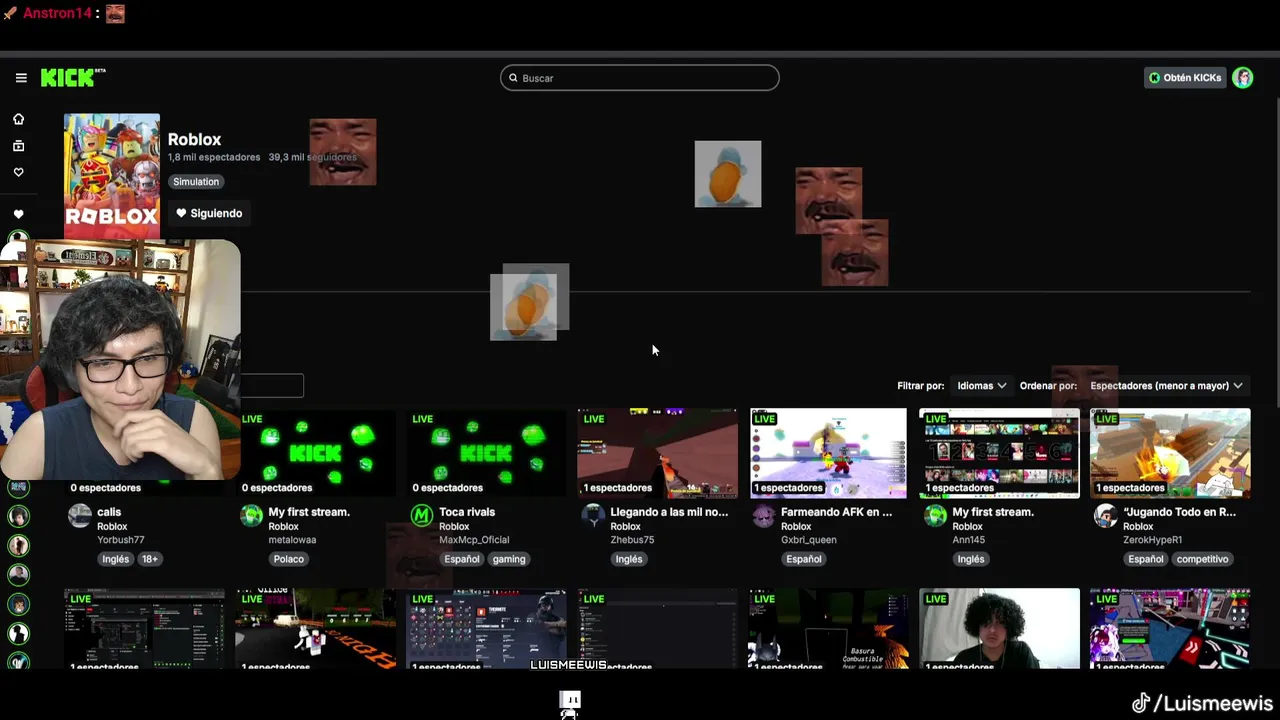Screen dimensions: 1280x720
Task: Click the Simulation category tag
Action: 196,182
